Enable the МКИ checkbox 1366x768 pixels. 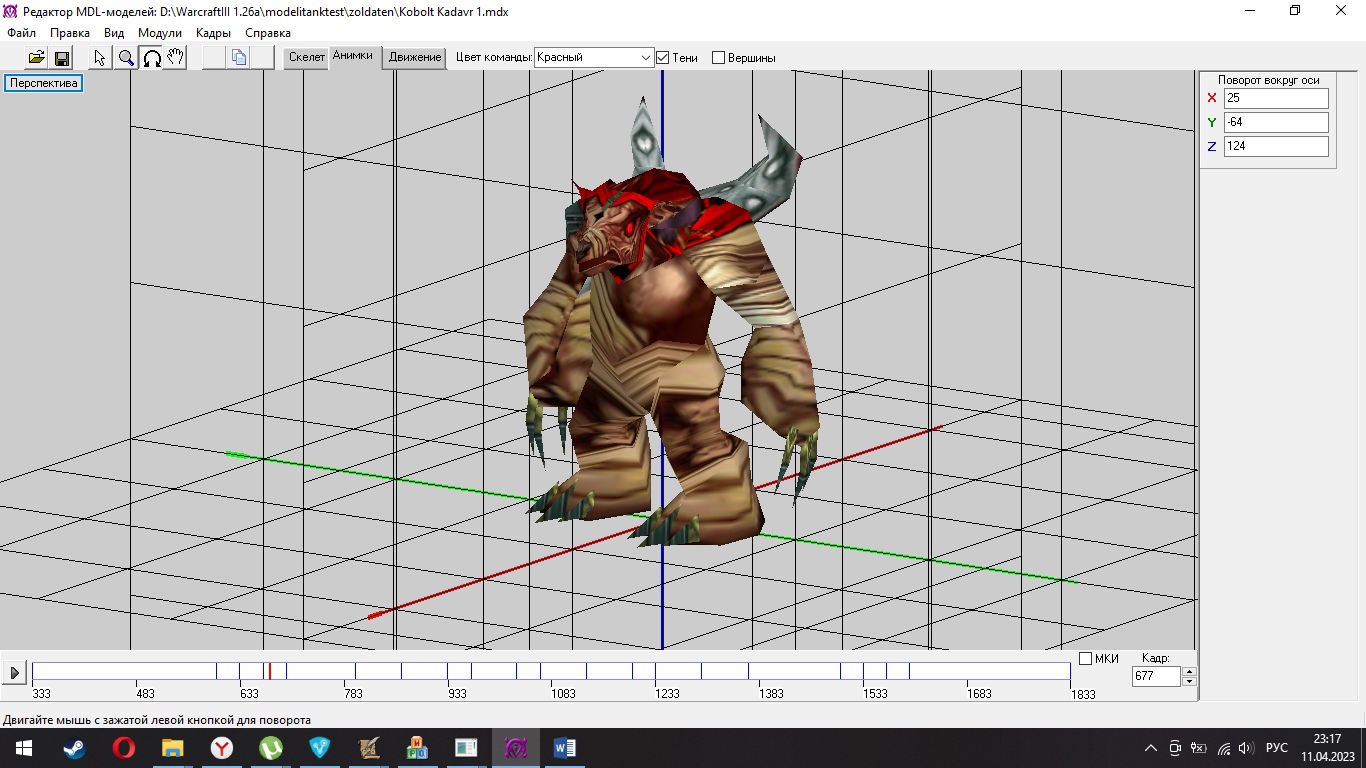tap(1086, 659)
